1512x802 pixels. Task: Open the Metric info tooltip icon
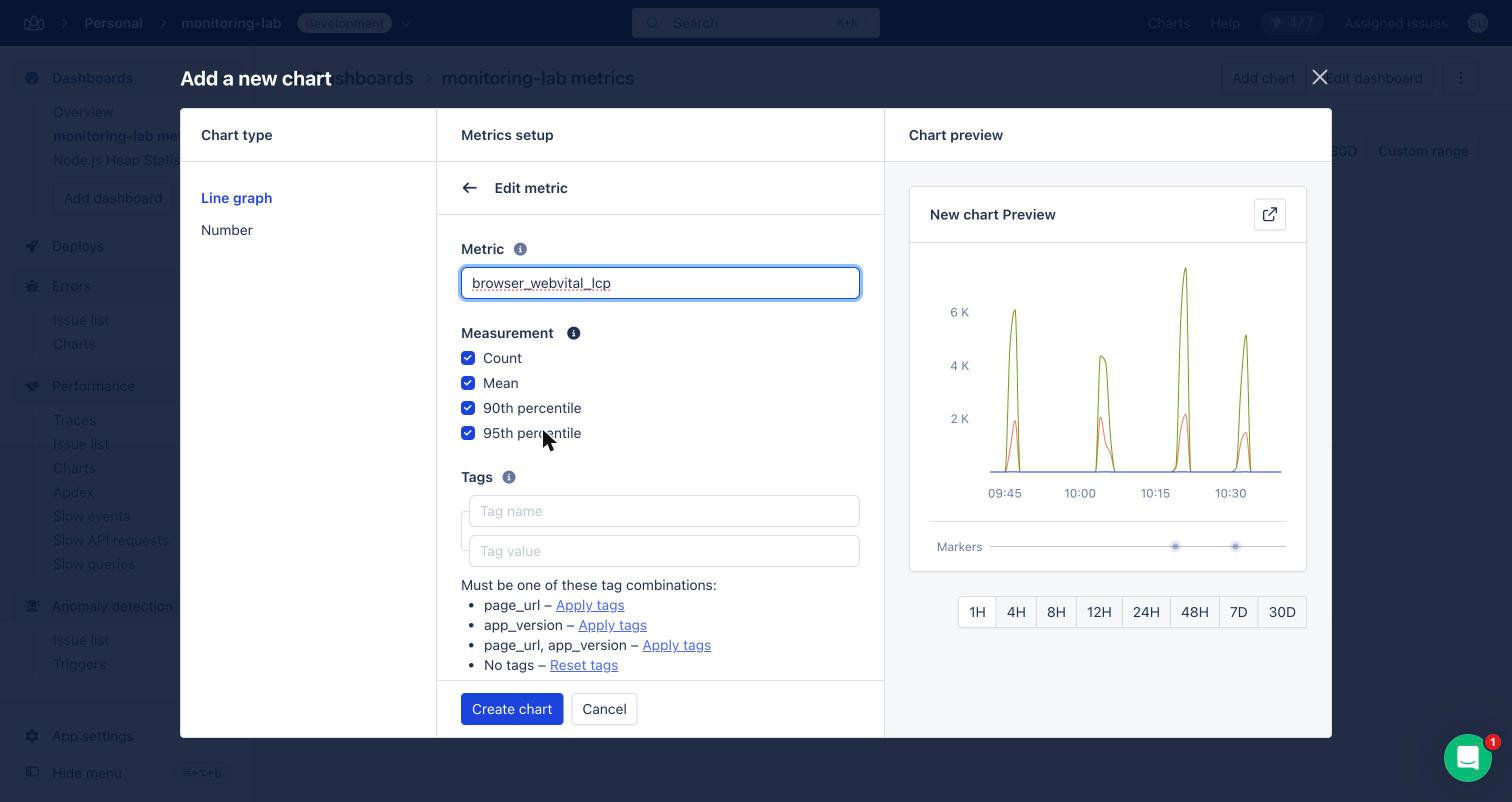pyautogui.click(x=520, y=249)
